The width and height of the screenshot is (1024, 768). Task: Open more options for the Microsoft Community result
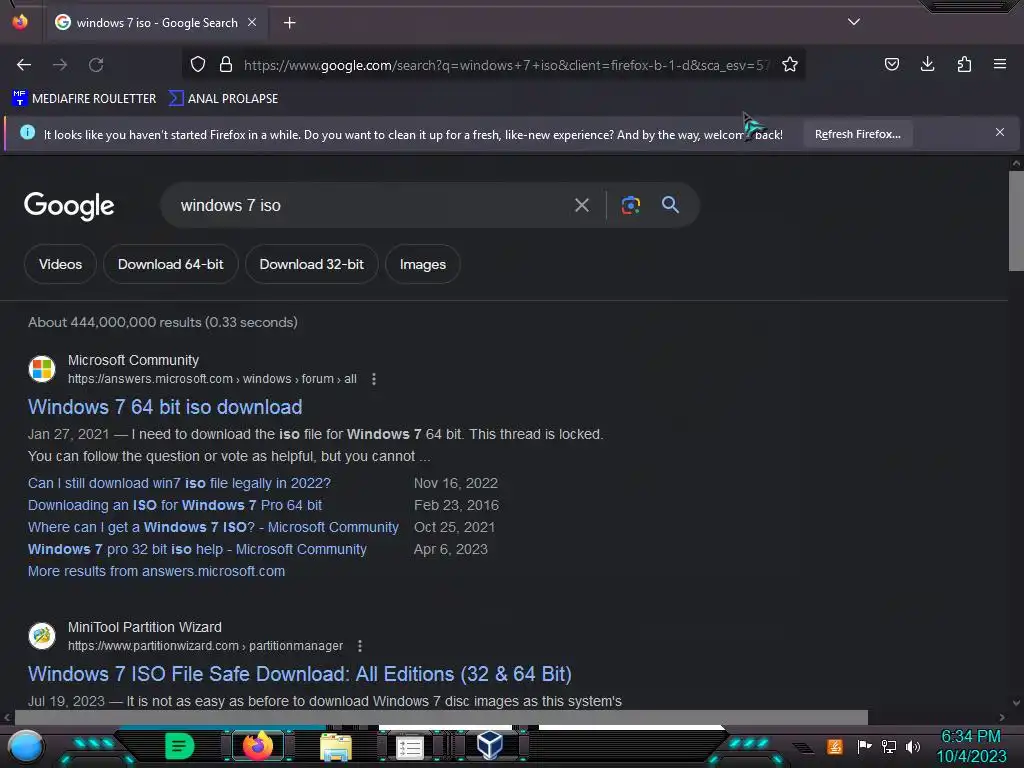374,379
